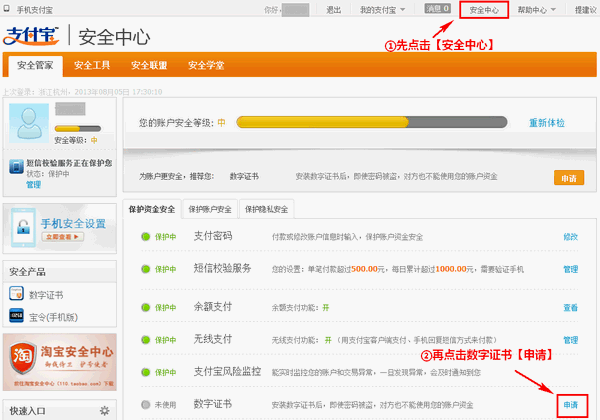Click the 宝令(手机版) icon in sidebar
This screenshot has width=600, height=420.
16,315
